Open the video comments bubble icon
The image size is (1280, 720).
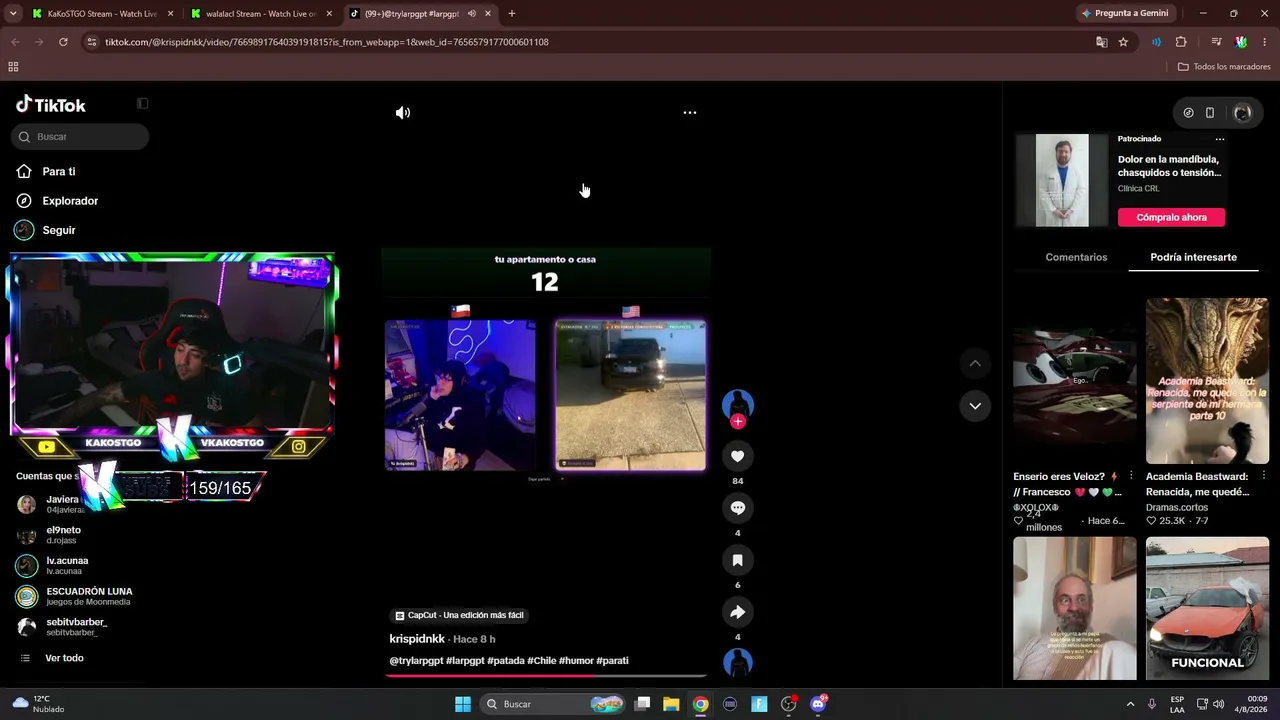pyautogui.click(x=737, y=508)
